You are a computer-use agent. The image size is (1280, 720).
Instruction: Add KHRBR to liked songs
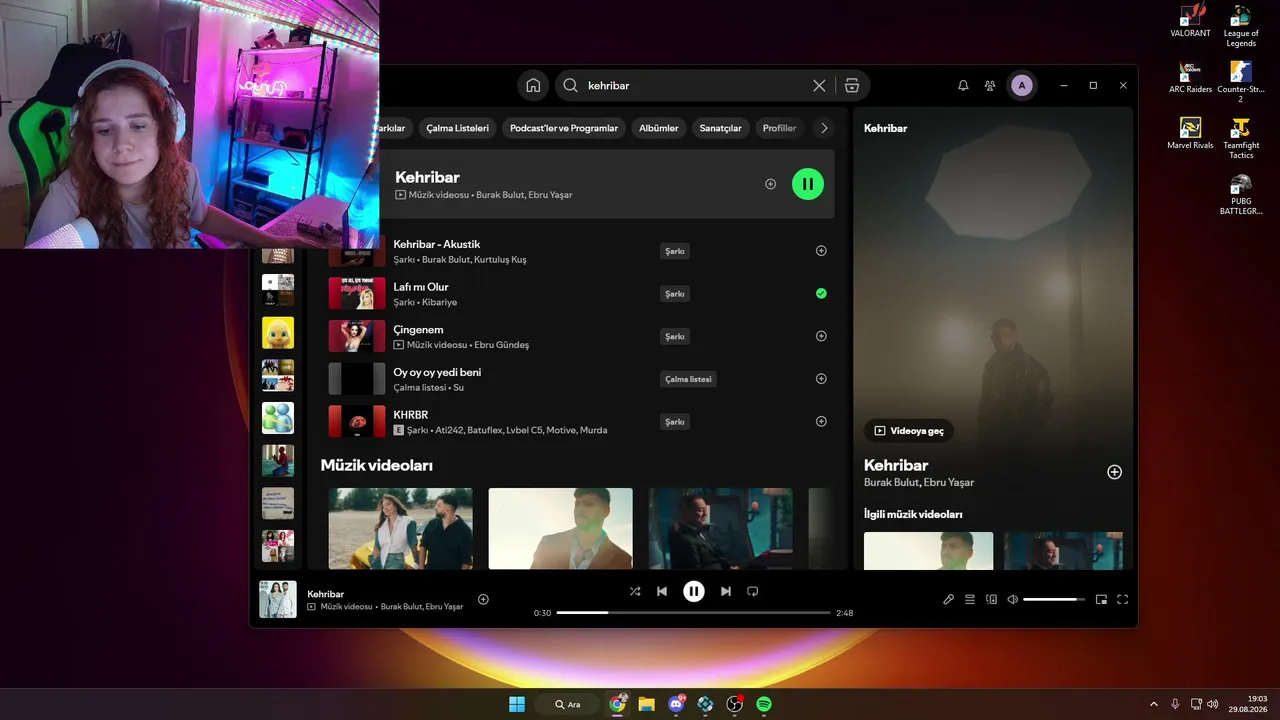821,421
